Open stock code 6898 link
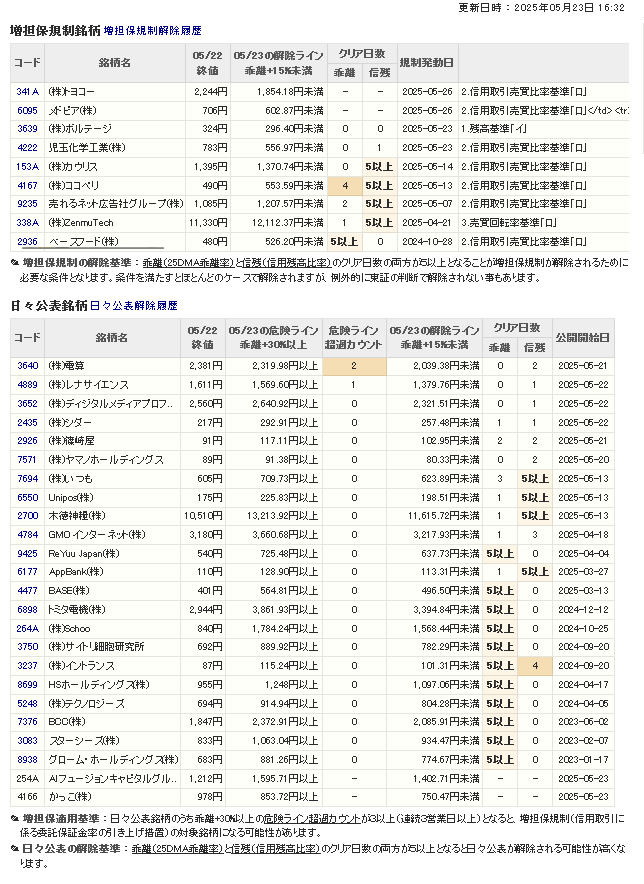Screen dimensions: 644x884 27,609
